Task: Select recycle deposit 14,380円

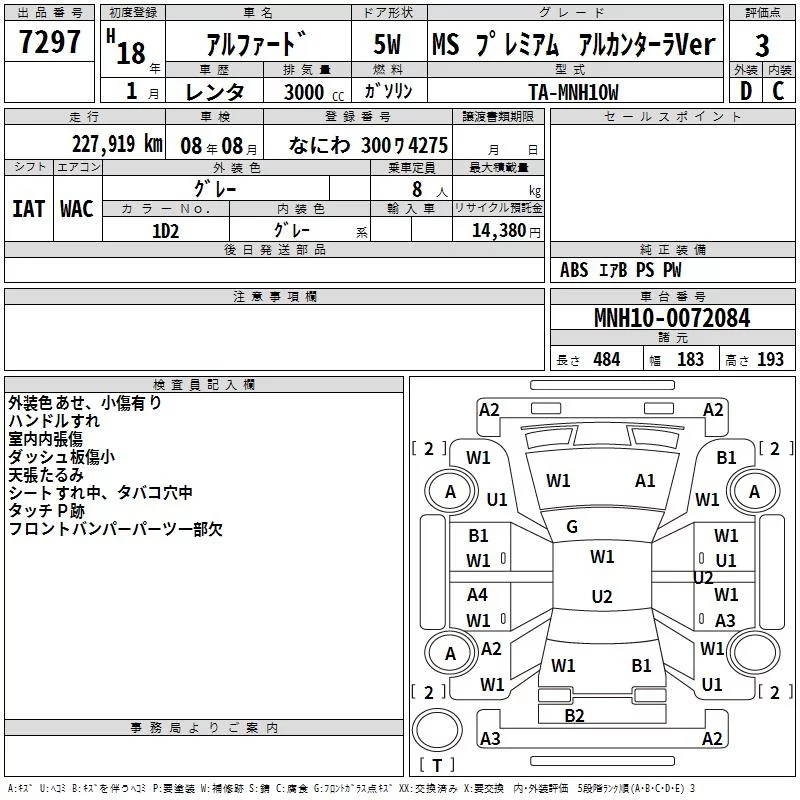Action: click(x=506, y=231)
